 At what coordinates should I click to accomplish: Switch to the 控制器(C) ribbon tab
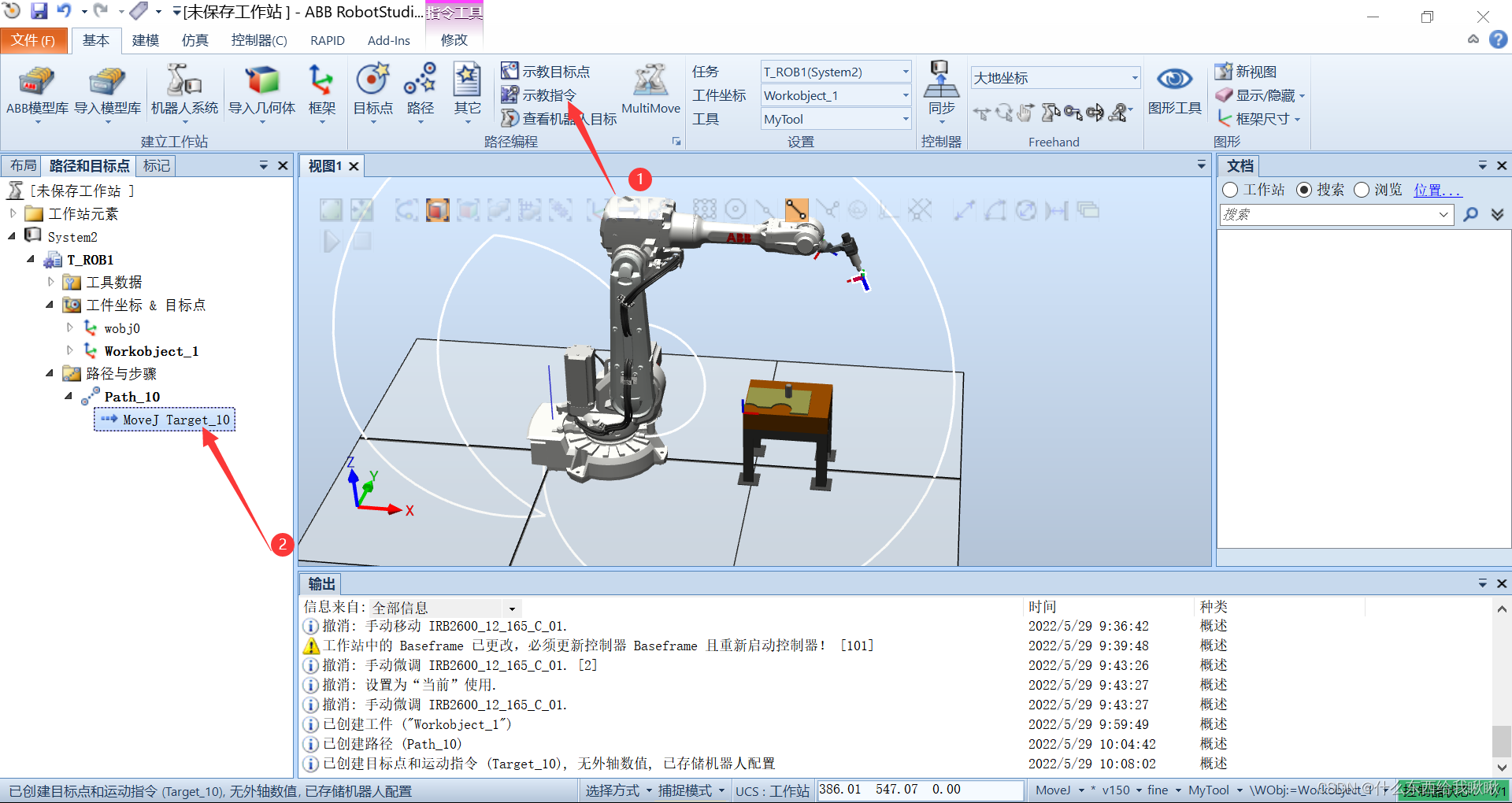[259, 40]
